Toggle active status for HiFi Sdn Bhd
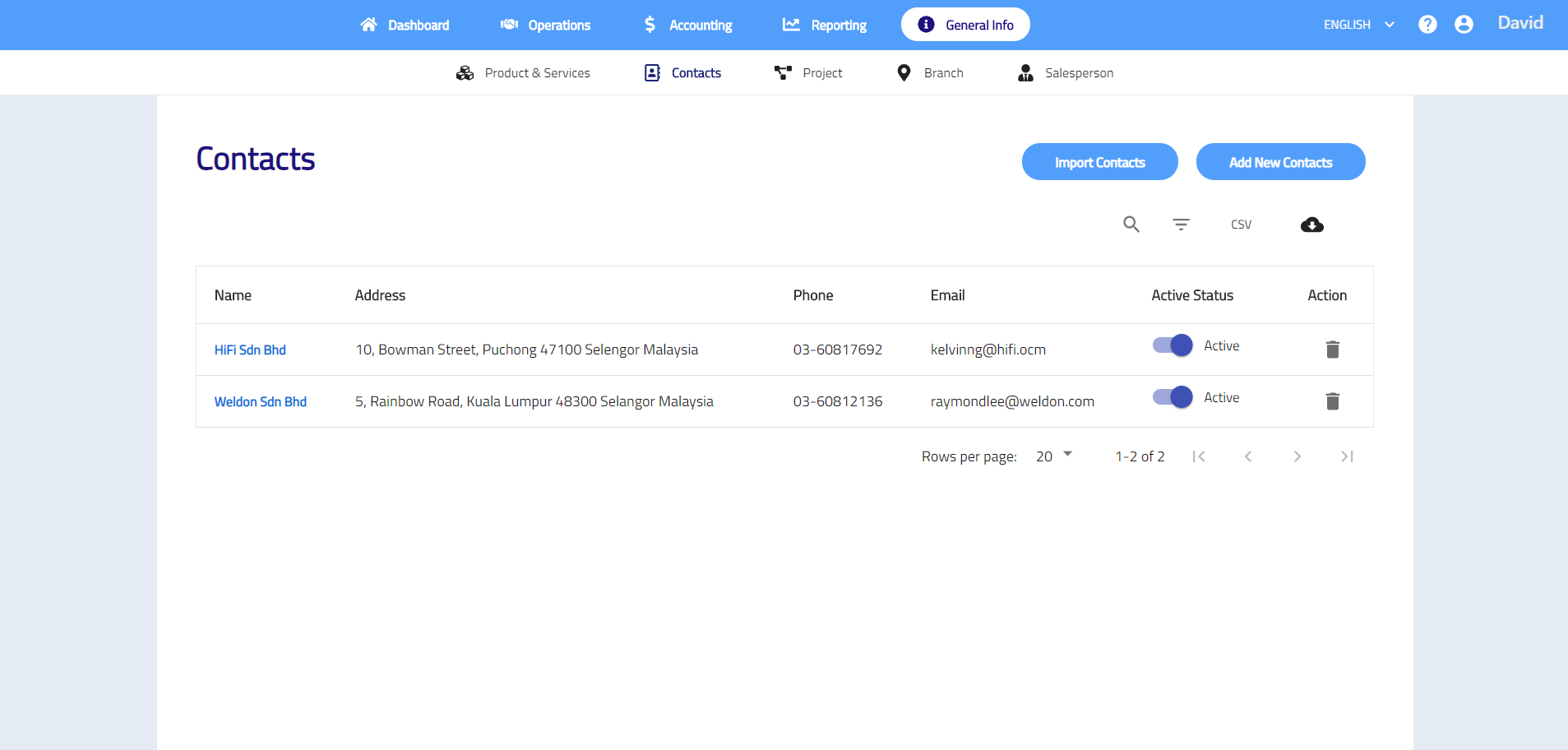 (x=1173, y=345)
